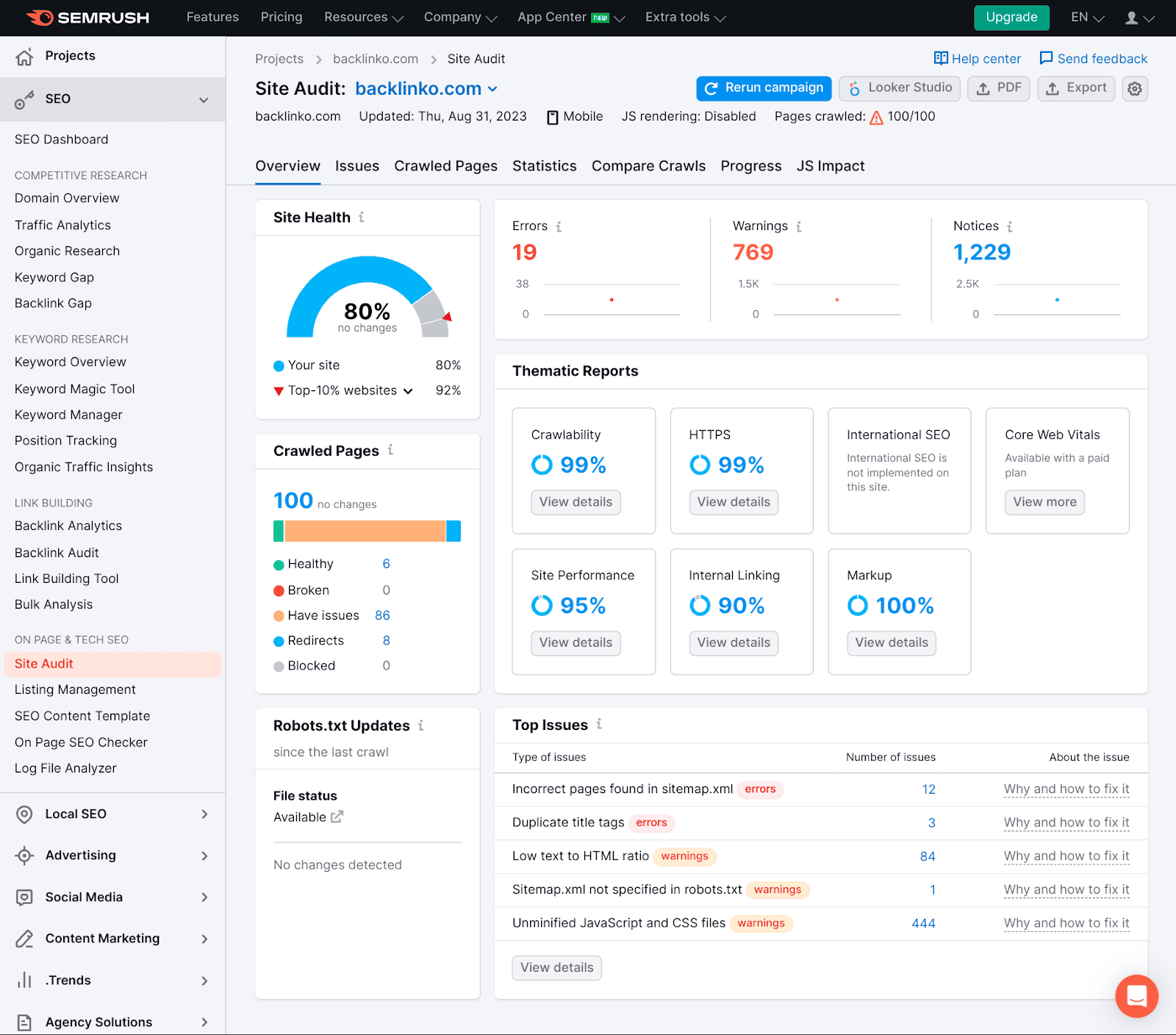This screenshot has height=1035, width=1176.
Task: Click Errors info icon
Action: (559, 226)
